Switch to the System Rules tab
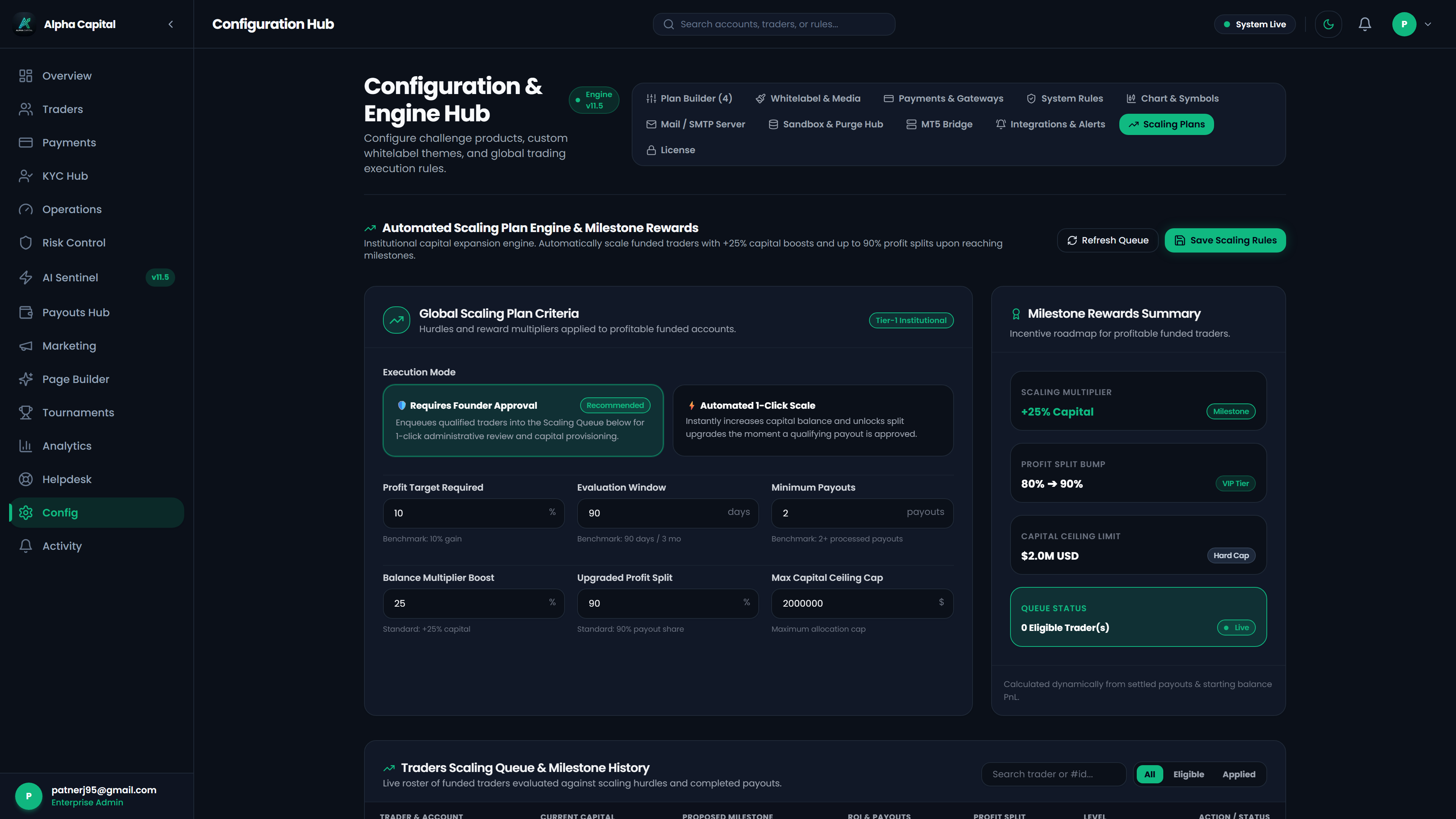This screenshot has width=1456, height=819. (1065, 98)
